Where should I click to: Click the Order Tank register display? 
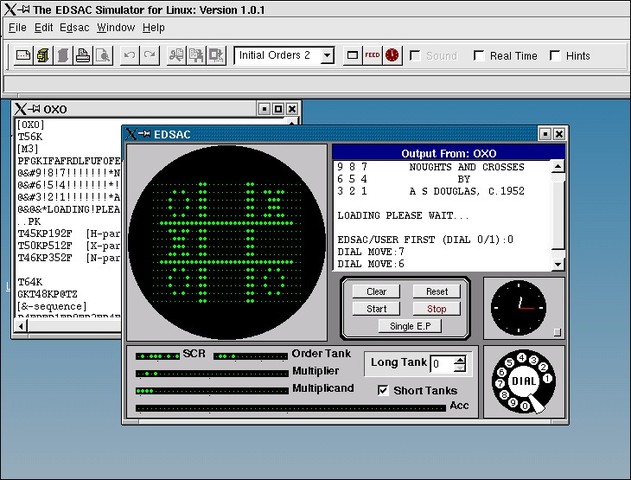click(x=250, y=356)
